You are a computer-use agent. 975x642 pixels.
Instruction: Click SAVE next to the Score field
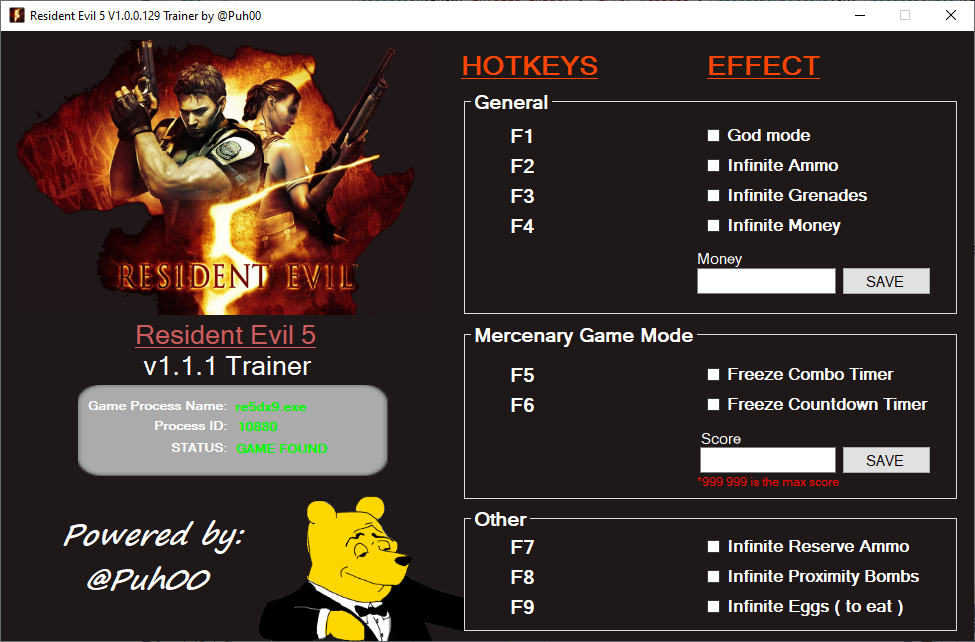click(x=886, y=460)
